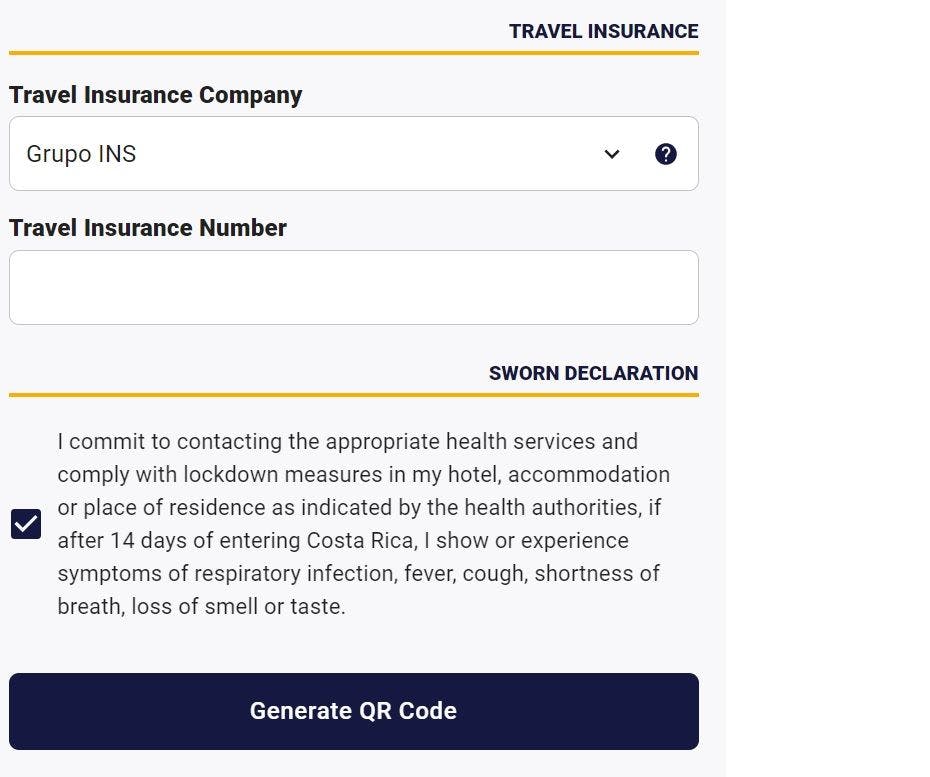Click the Travel Insurance Number label
Image resolution: width=930 pixels, height=777 pixels.
point(148,228)
